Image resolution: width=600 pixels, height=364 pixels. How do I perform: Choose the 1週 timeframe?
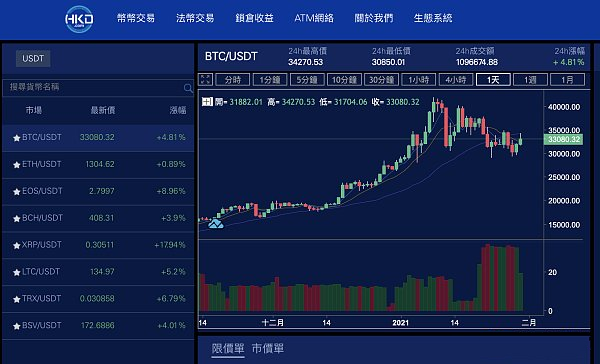coord(530,80)
